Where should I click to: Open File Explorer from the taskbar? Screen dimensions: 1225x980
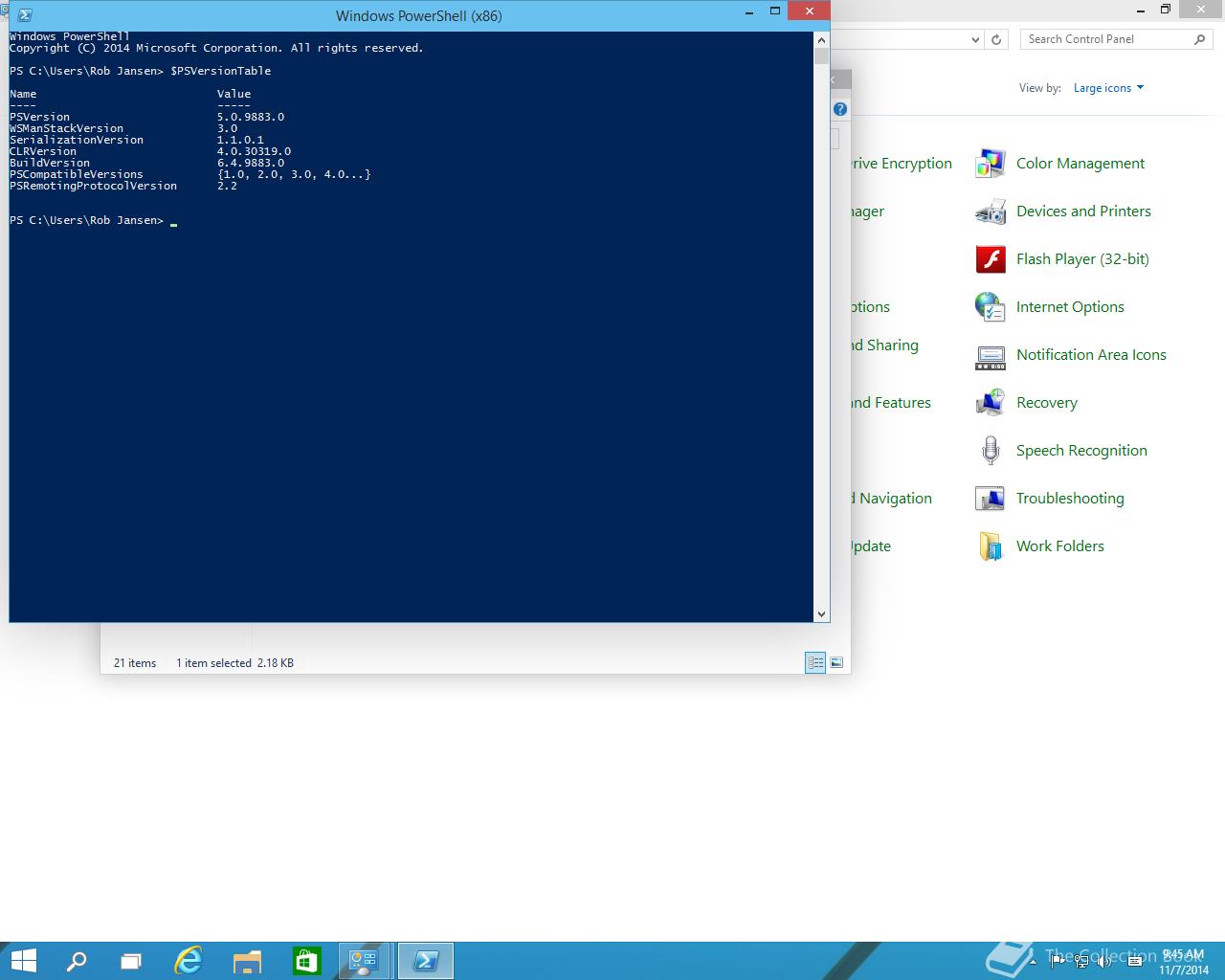[248, 961]
